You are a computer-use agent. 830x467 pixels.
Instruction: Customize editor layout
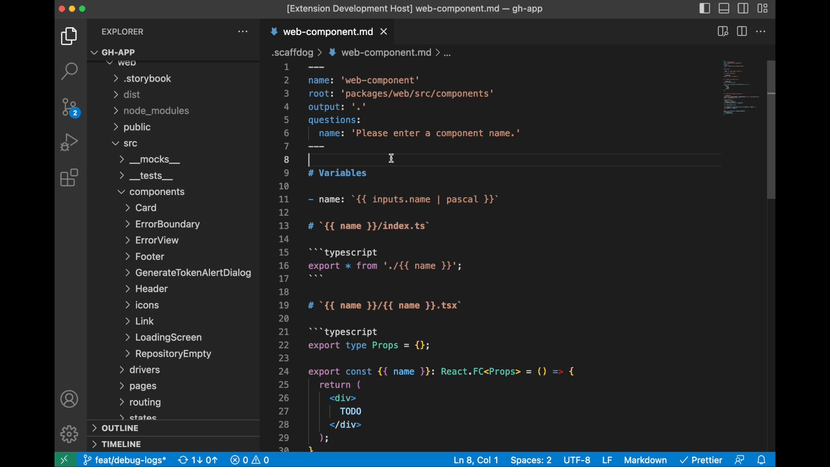762,8
